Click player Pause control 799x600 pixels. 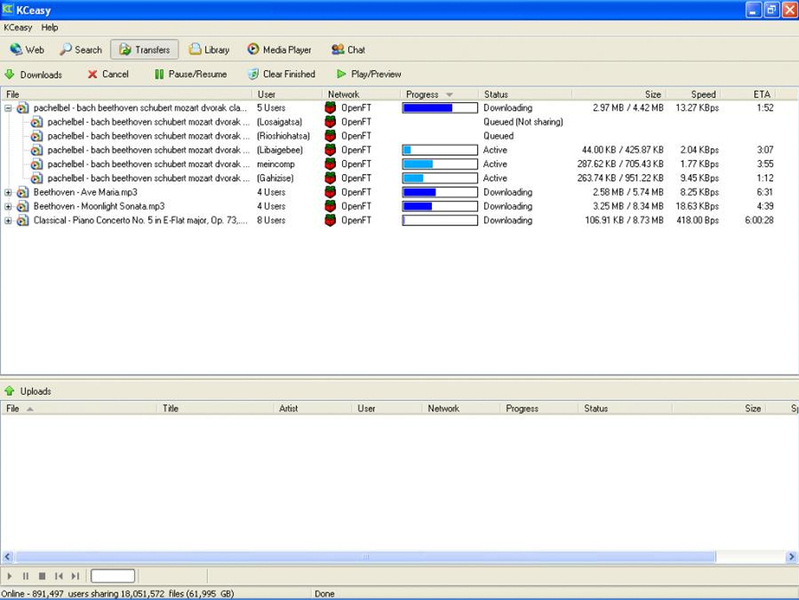25,576
